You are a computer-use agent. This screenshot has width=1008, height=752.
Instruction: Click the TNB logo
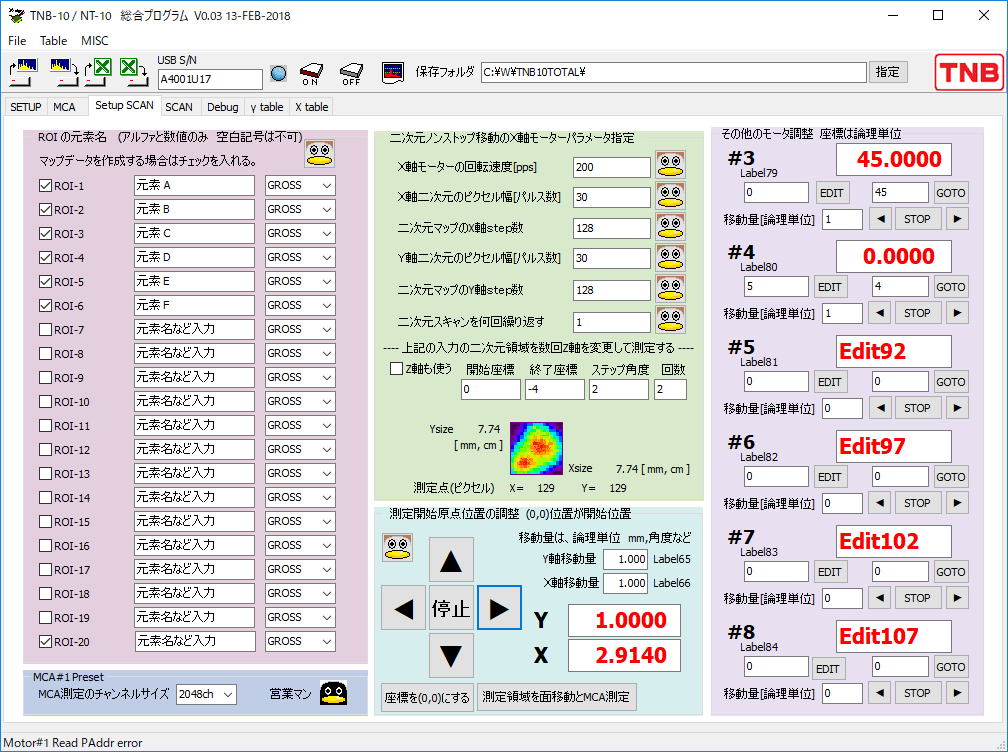[969, 72]
